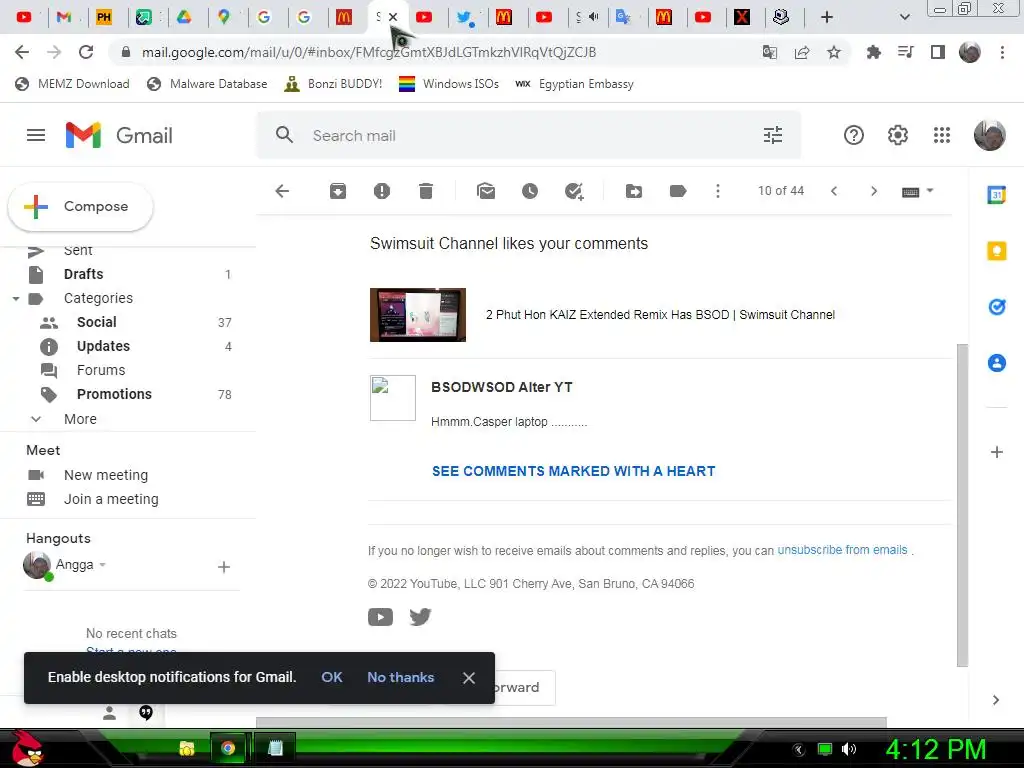
Task: Click the volume icon in system tray
Action: point(849,749)
